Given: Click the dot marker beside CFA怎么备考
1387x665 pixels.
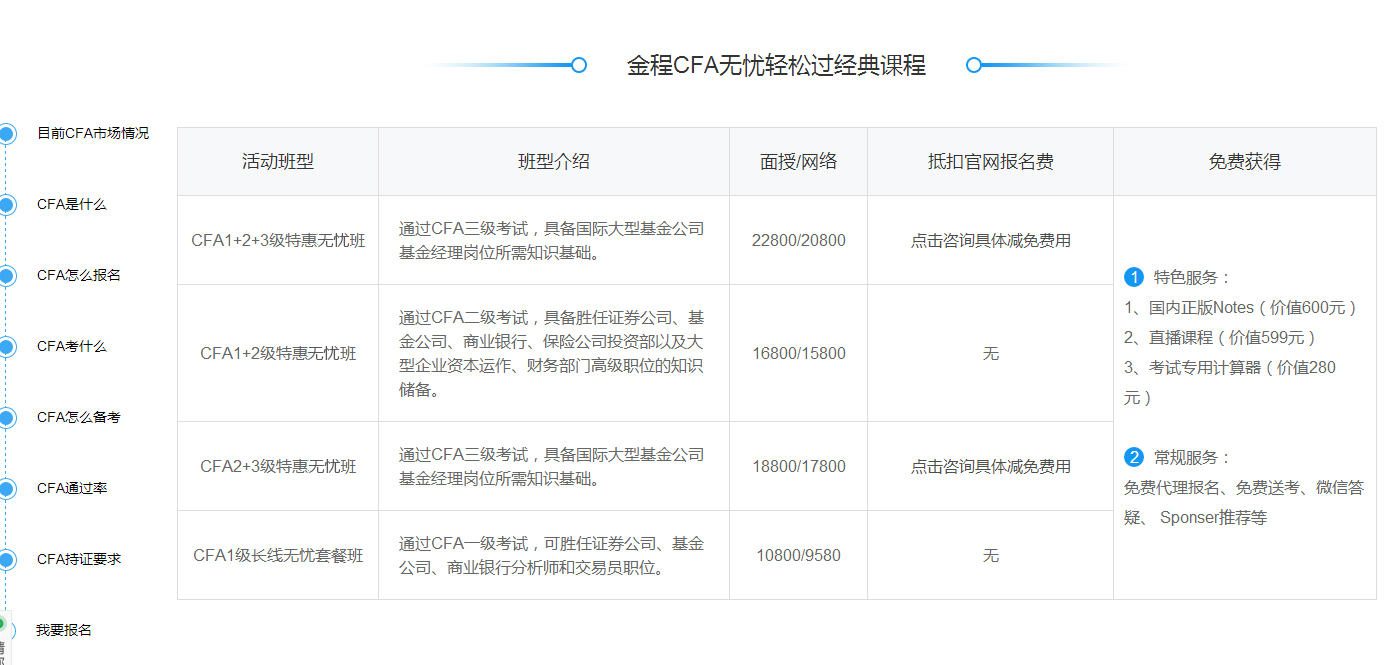Looking at the screenshot, I should 8,418.
